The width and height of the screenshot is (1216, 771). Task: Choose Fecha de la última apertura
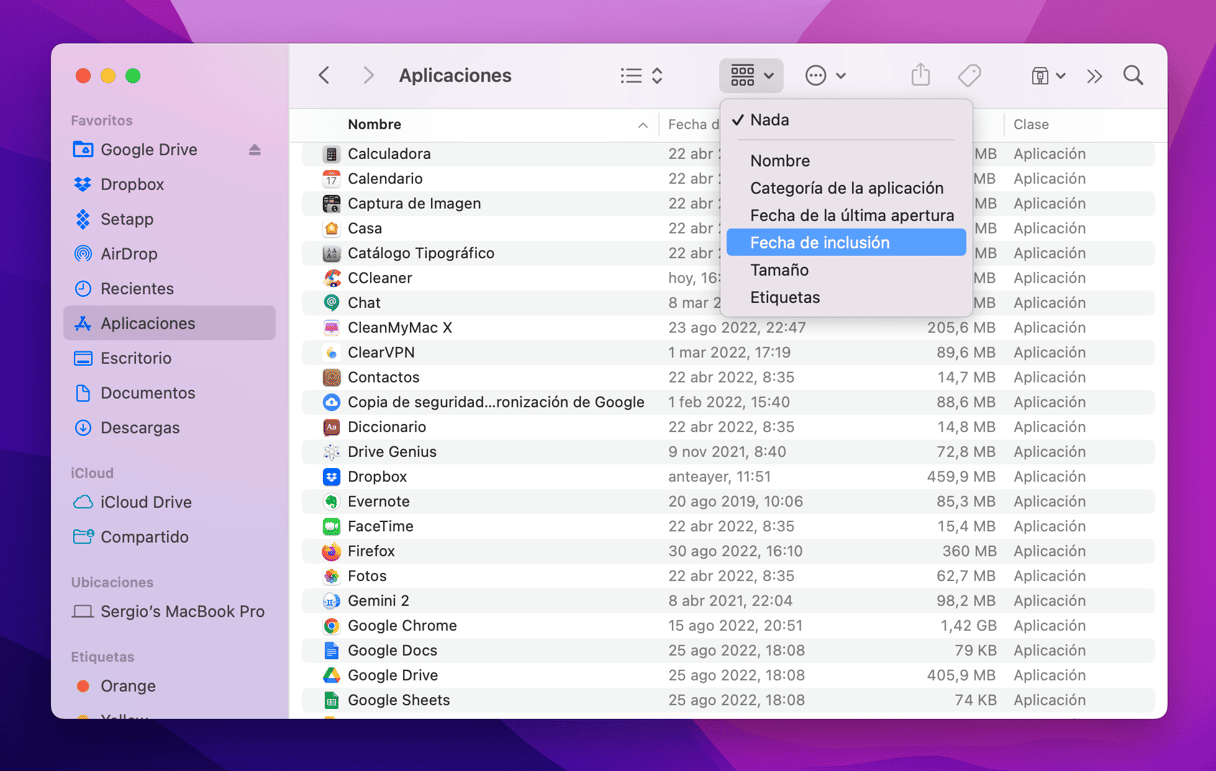coord(846,215)
